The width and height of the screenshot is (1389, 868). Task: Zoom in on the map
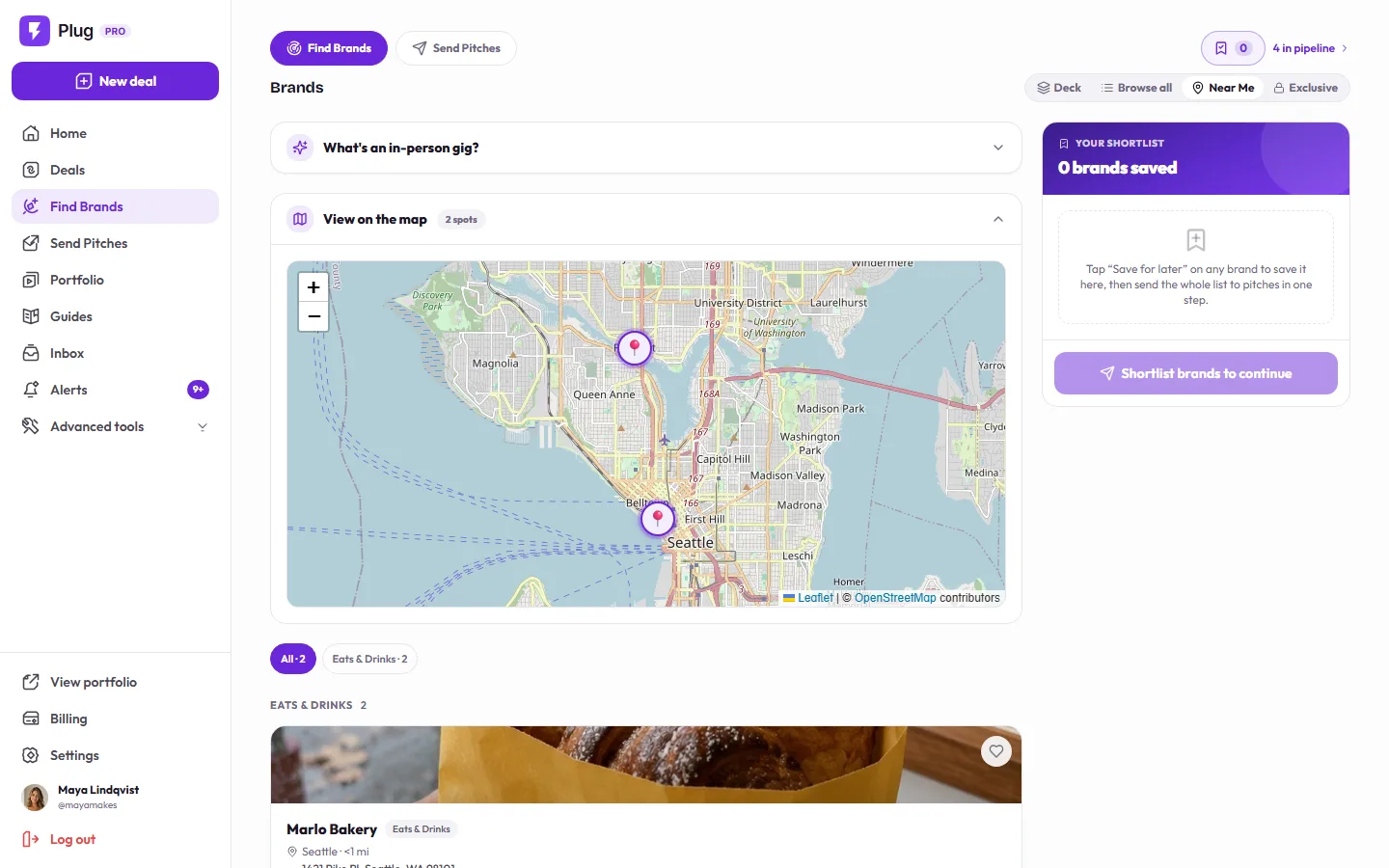[313, 287]
